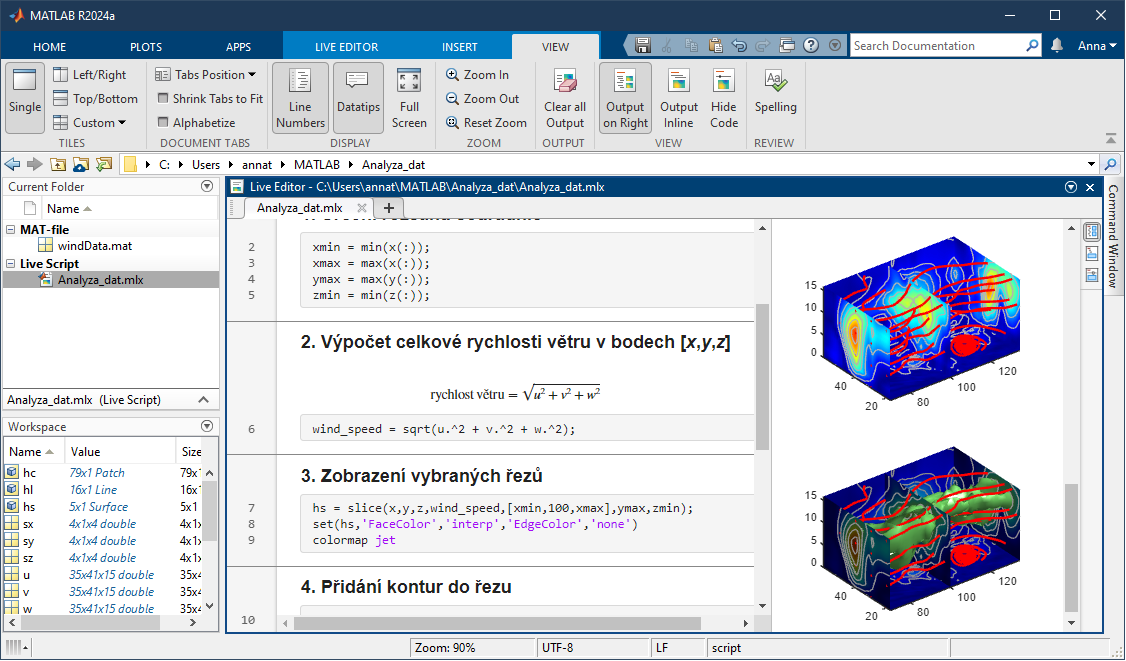Collapse the MAT-file group

tap(11, 230)
